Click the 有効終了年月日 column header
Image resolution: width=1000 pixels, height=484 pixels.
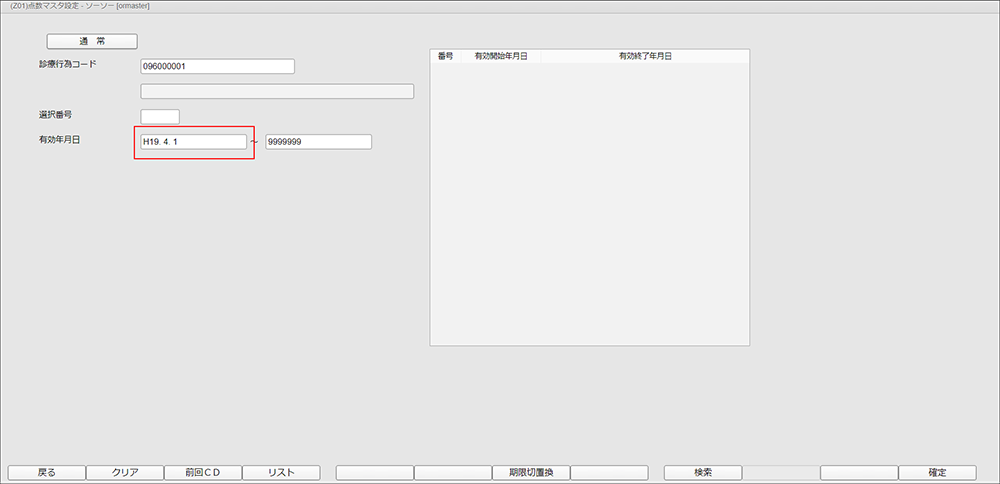[x=645, y=57]
